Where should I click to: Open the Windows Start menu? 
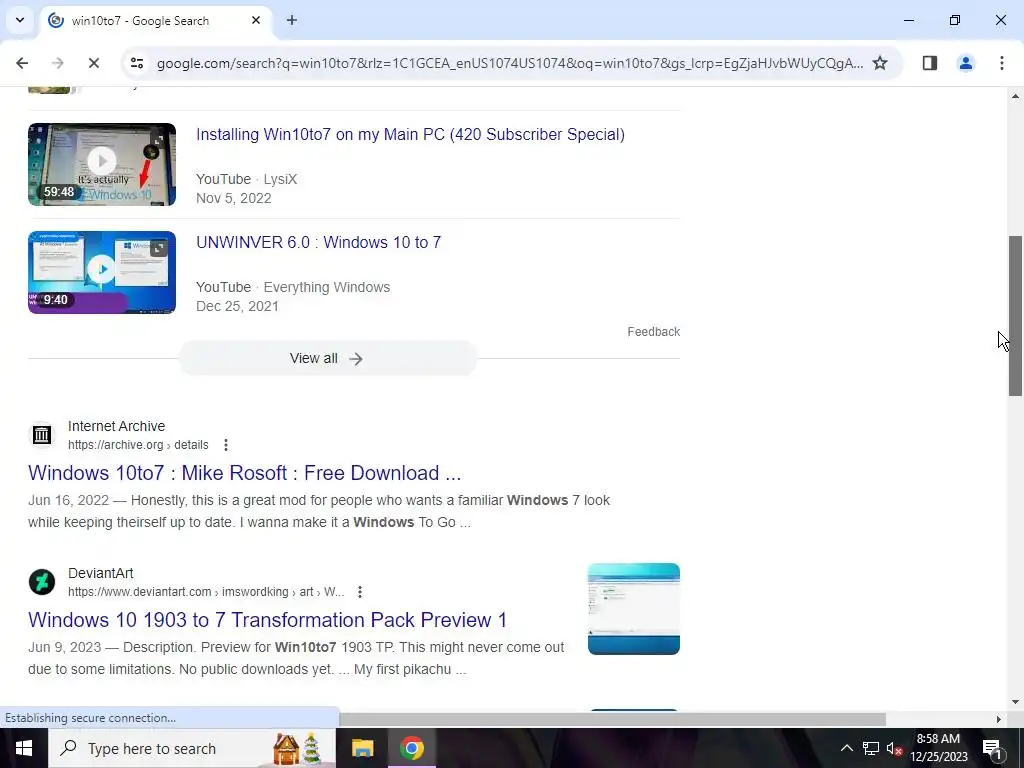tap(24, 748)
